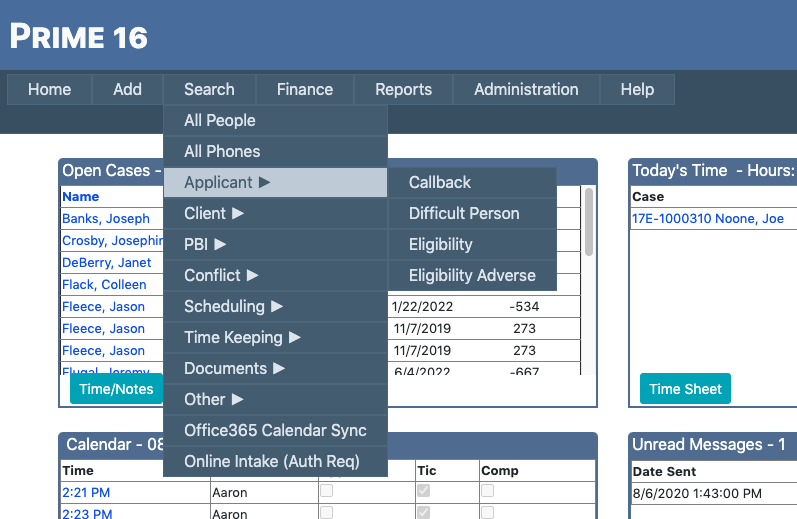The width and height of the screenshot is (797, 519).
Task: Click Aaron in 2:21 PM row
Action: pos(230,493)
